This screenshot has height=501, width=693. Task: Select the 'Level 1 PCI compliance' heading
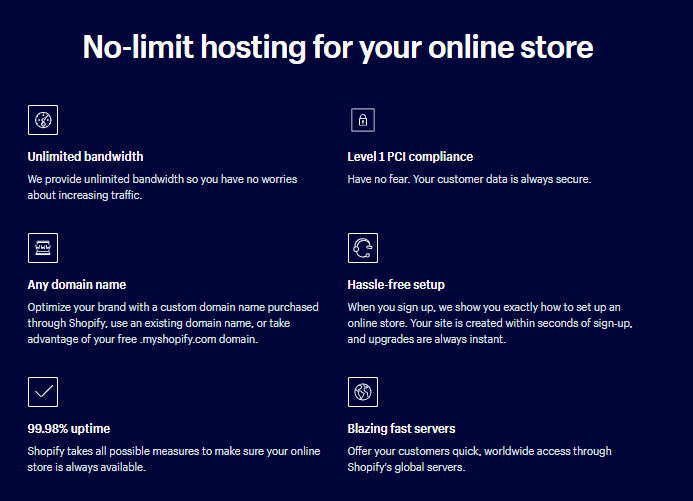tap(410, 156)
